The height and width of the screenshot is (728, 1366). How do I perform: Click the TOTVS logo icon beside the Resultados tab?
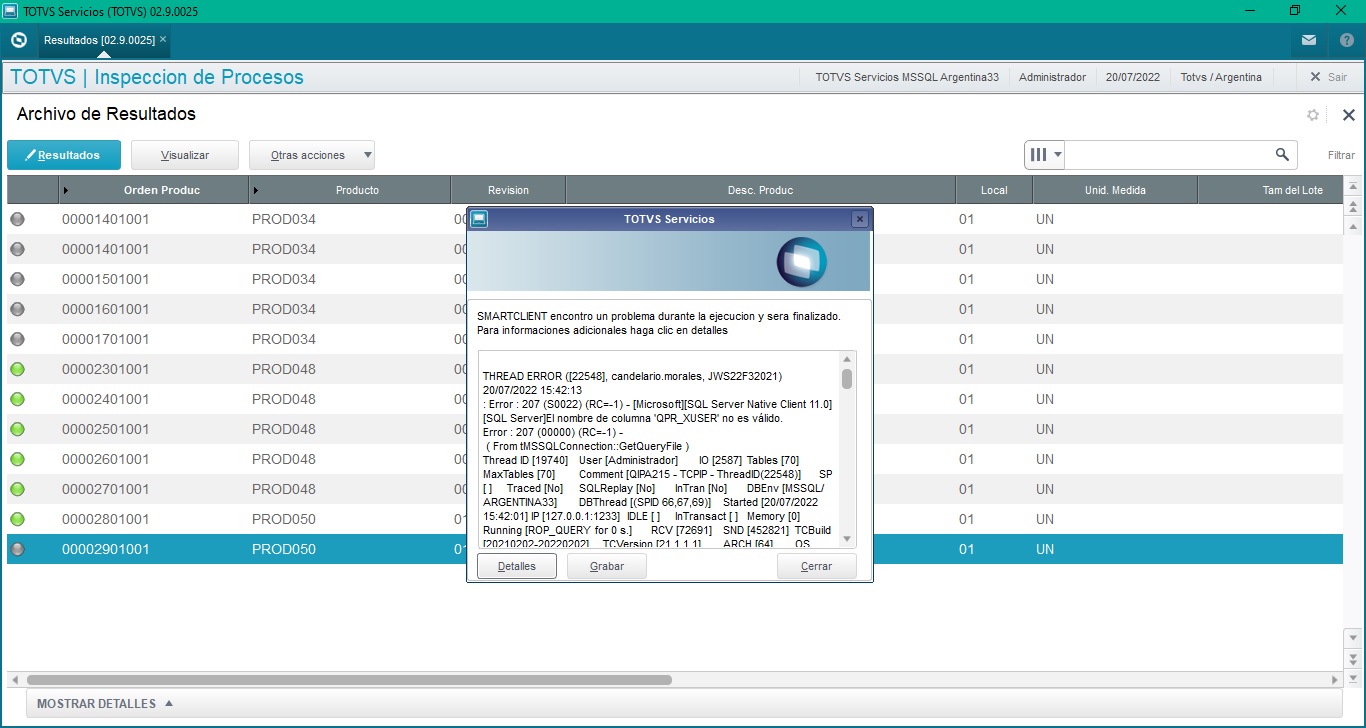tap(18, 40)
